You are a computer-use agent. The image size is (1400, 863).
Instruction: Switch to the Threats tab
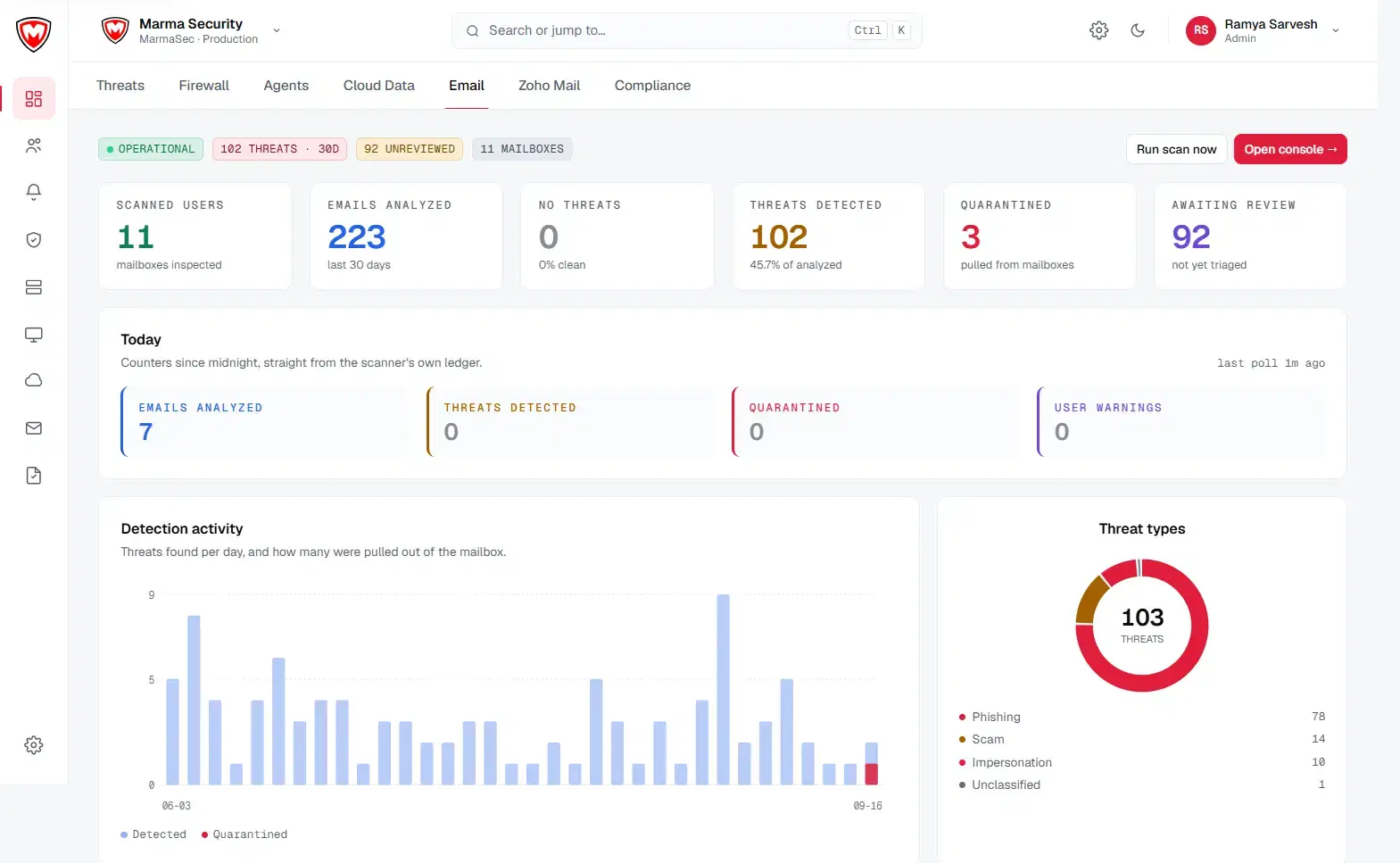click(120, 86)
